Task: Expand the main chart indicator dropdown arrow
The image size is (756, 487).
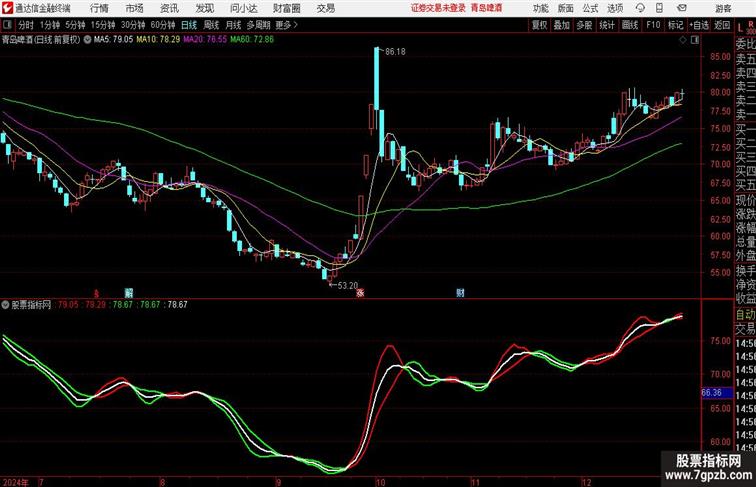Action: [87, 40]
